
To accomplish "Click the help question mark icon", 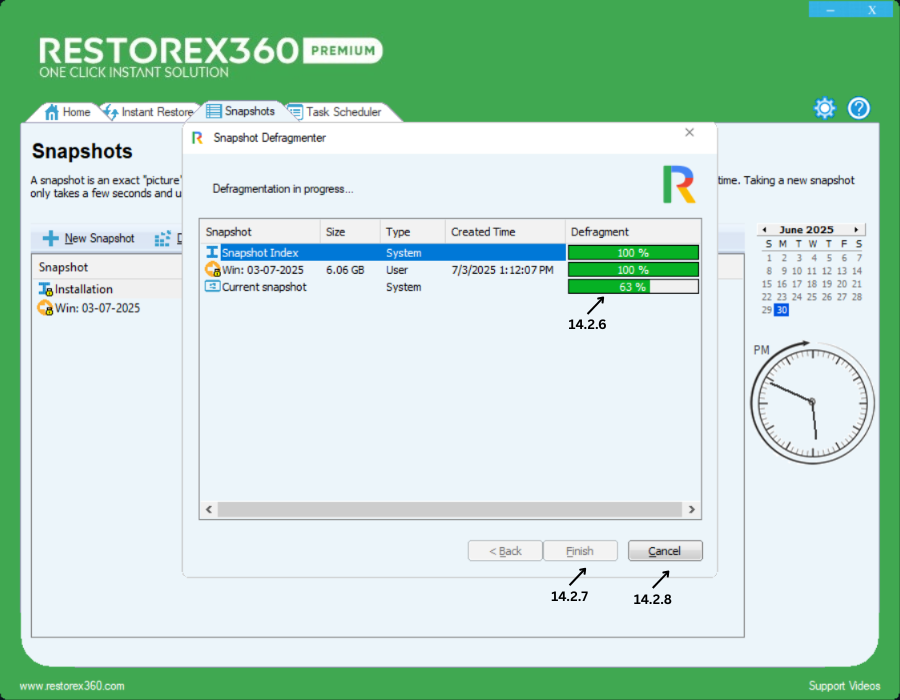I will (859, 109).
